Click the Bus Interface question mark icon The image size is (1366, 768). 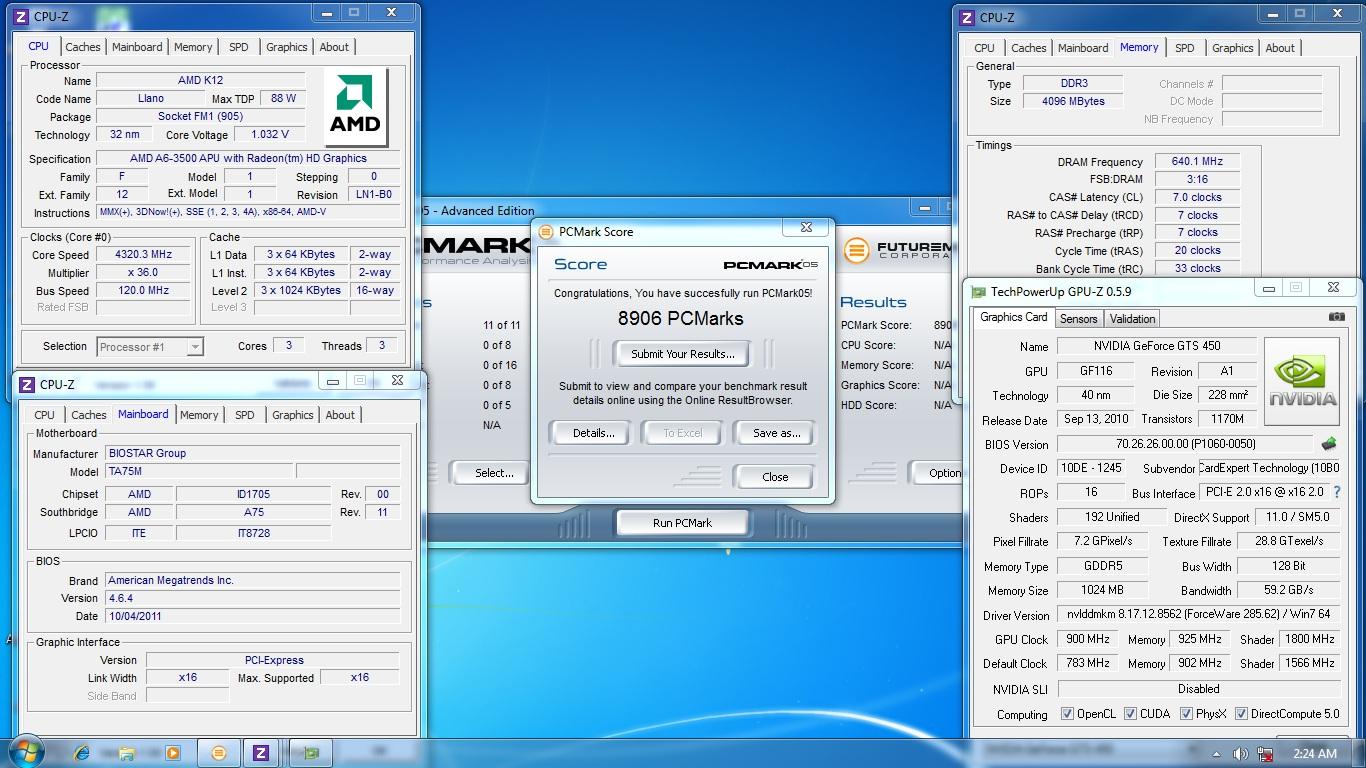1337,492
